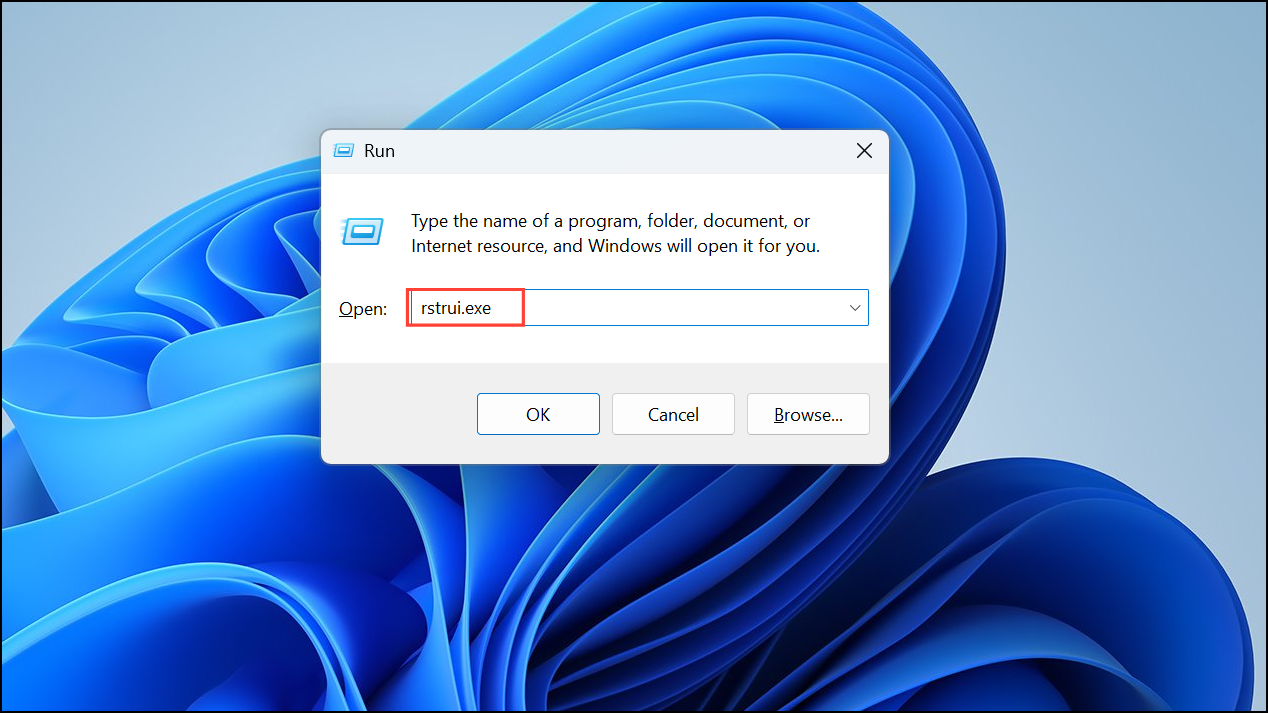
Task: Click the large Run program icon
Action: tap(361, 231)
